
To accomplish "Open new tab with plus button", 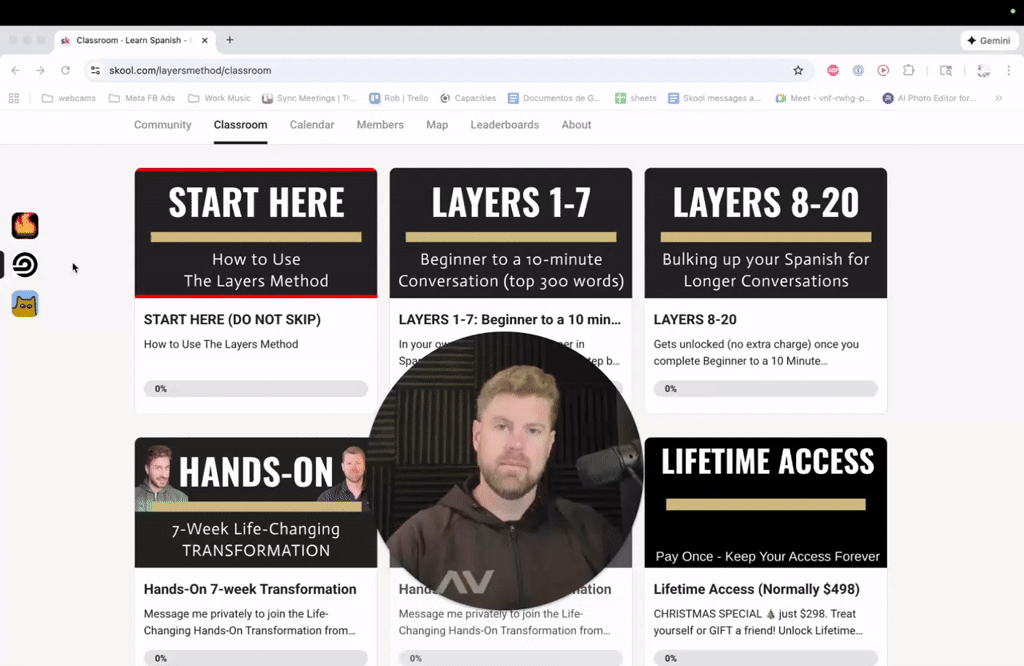I will click(230, 40).
